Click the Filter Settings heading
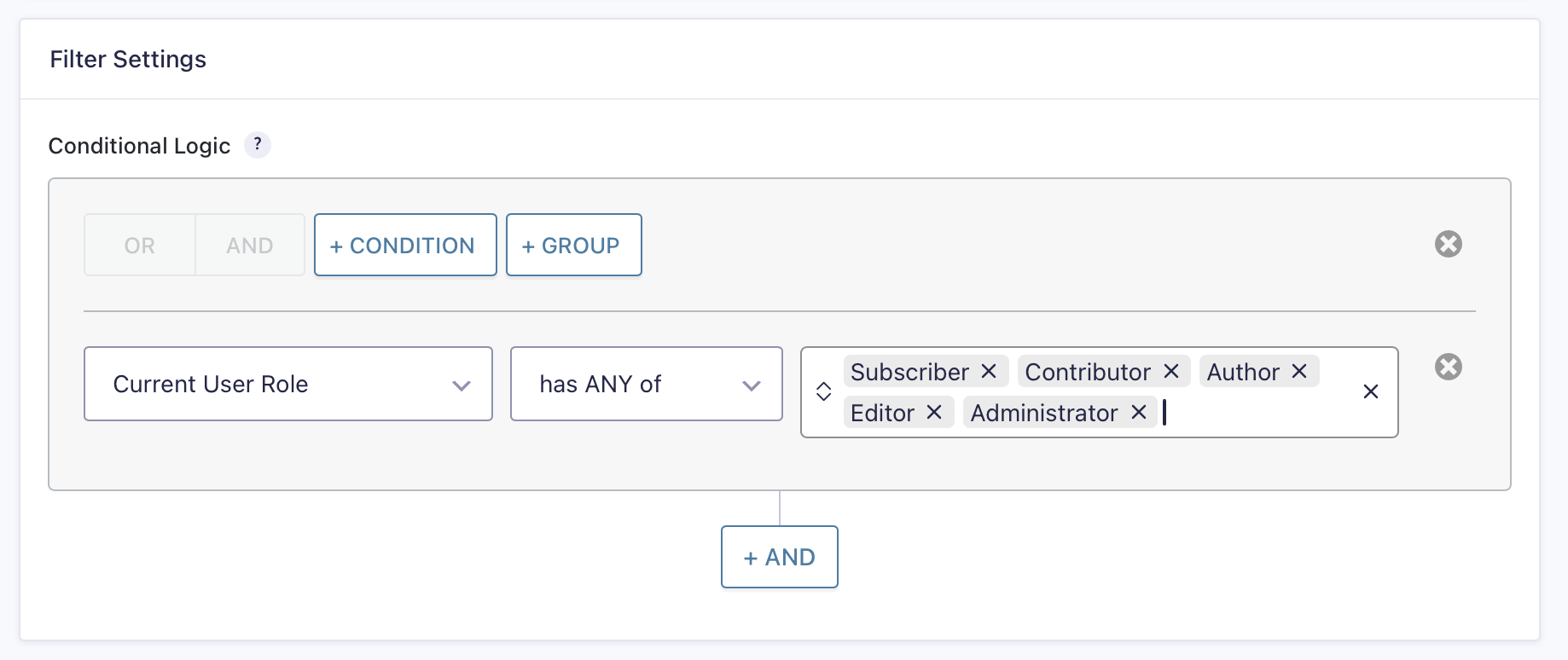 [128, 59]
